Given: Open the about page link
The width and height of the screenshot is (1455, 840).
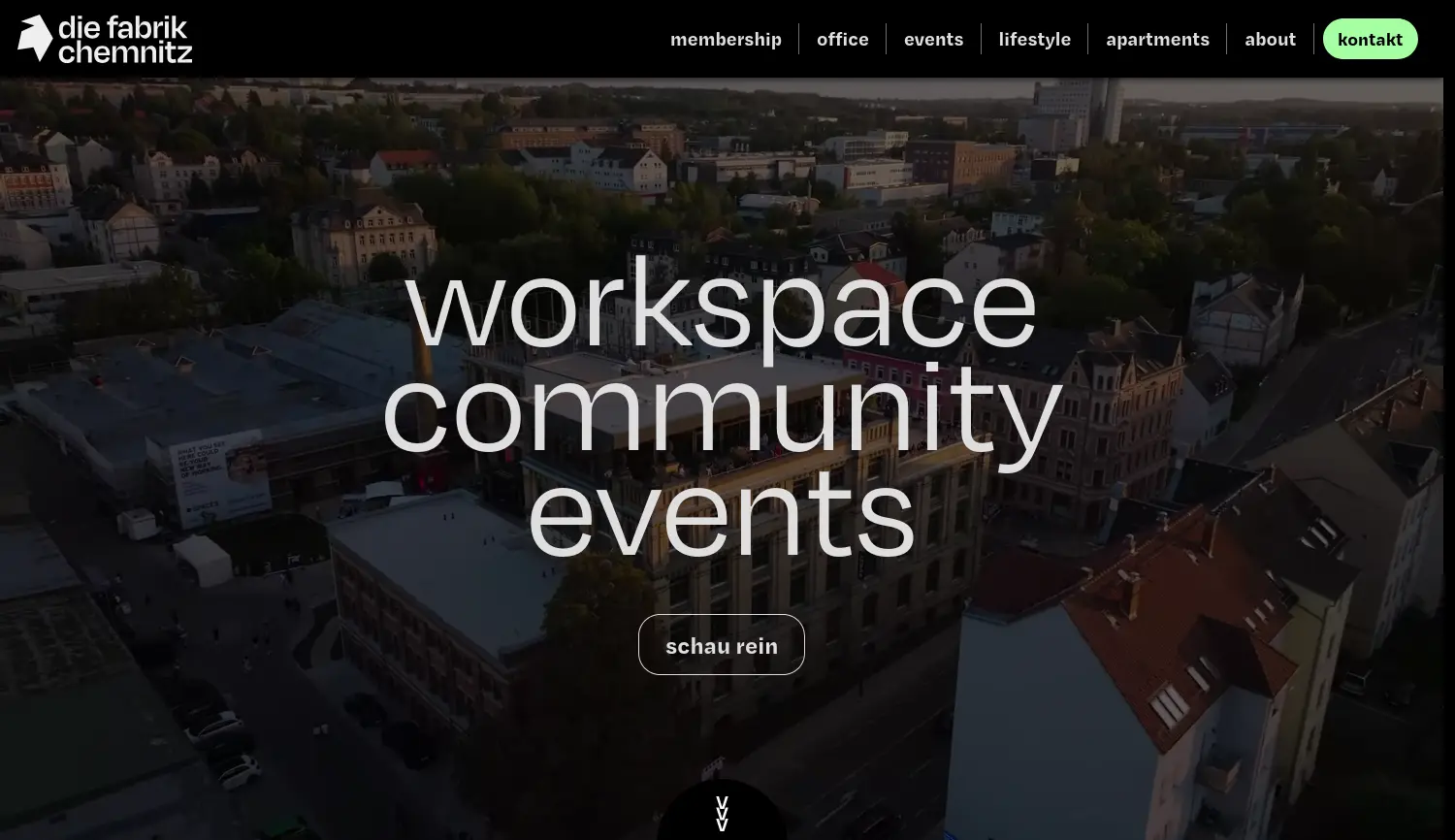Looking at the screenshot, I should [1270, 40].
